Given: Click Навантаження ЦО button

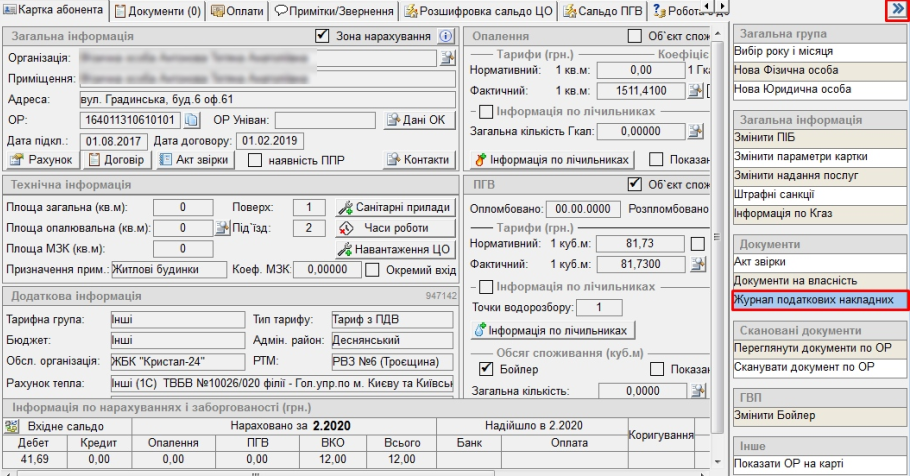Looking at the screenshot, I should (395, 249).
